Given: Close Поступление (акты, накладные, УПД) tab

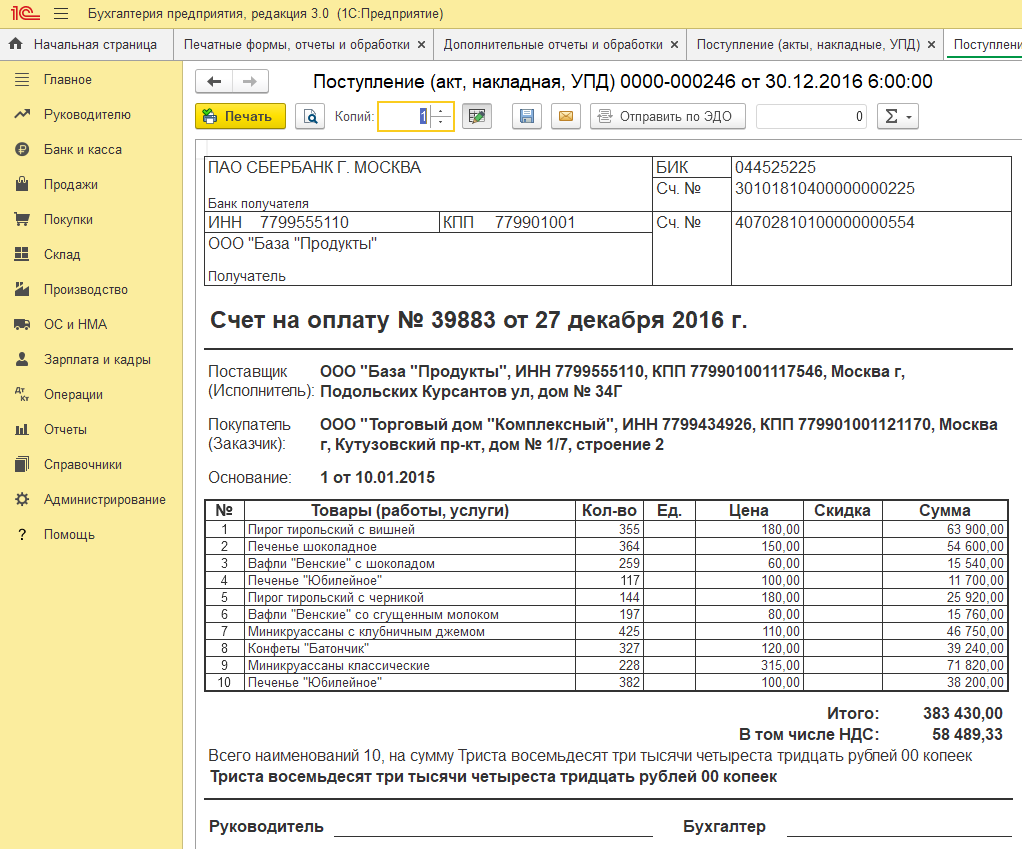Looking at the screenshot, I should click(931, 44).
